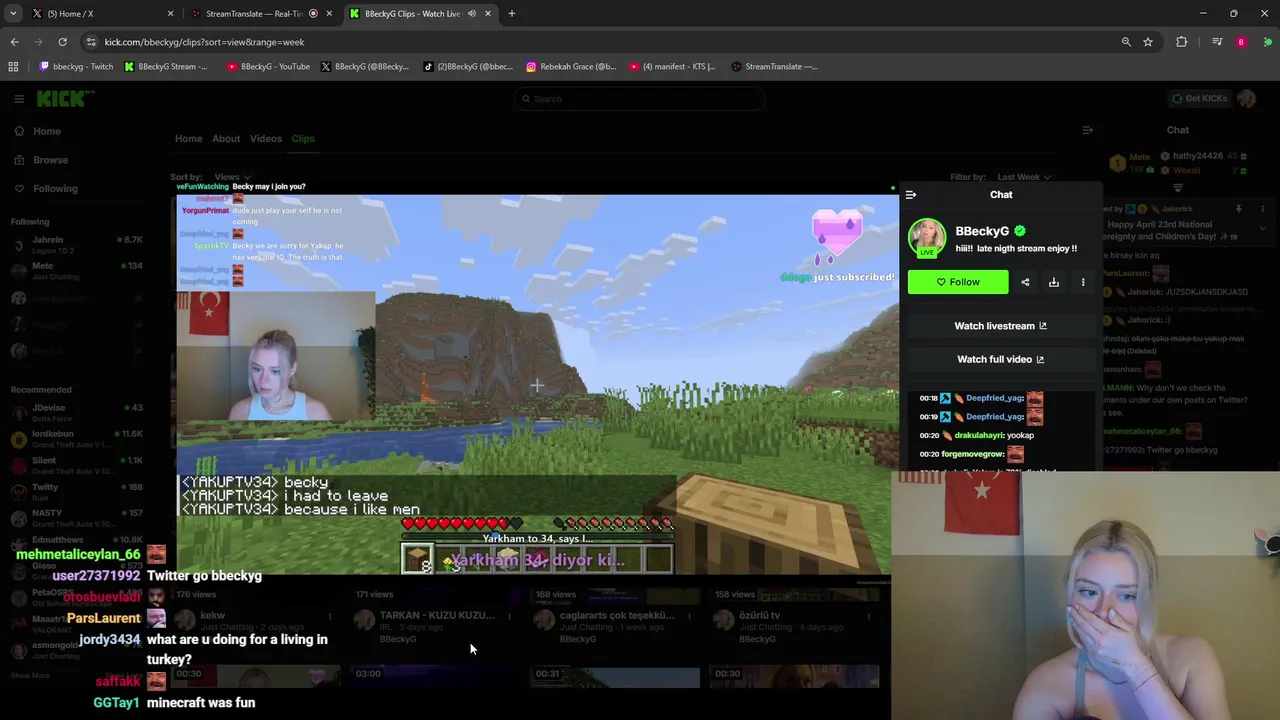This screenshot has height=720, width=1280.
Task: Open the page zoom indicator in the address bar
Action: point(1126,42)
